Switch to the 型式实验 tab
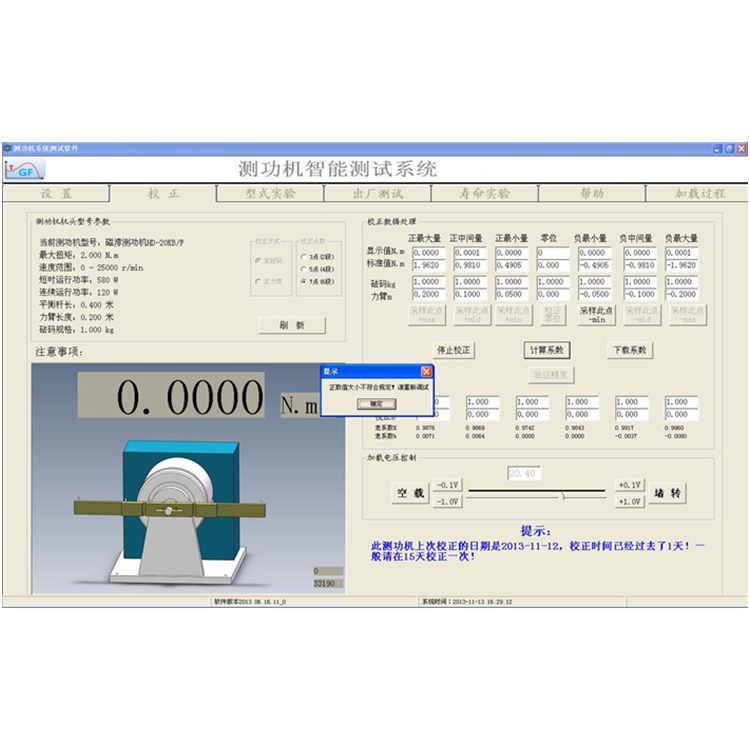This screenshot has width=750, height=750. point(270,194)
